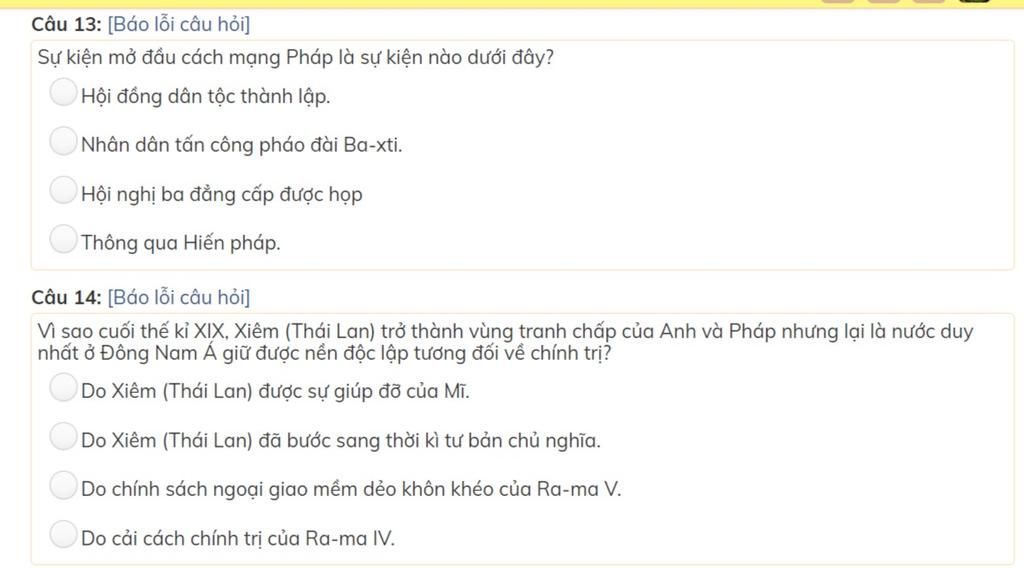This screenshot has width=1024, height=568.
Task: Click the answer text "Thông qua Hiến pháp."
Action: point(181,243)
